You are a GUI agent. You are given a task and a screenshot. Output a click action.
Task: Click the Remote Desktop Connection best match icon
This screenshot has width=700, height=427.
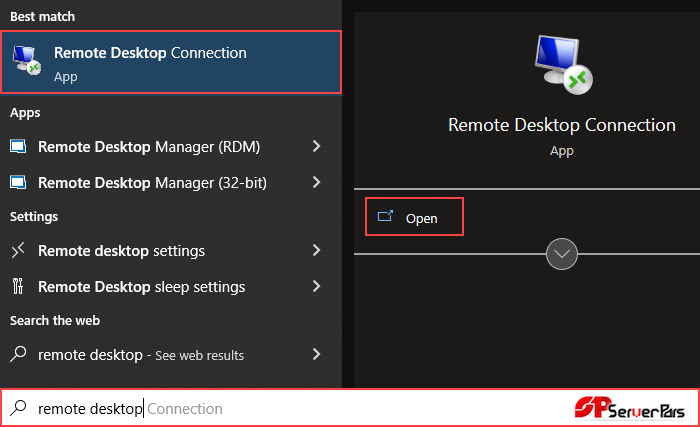27,60
